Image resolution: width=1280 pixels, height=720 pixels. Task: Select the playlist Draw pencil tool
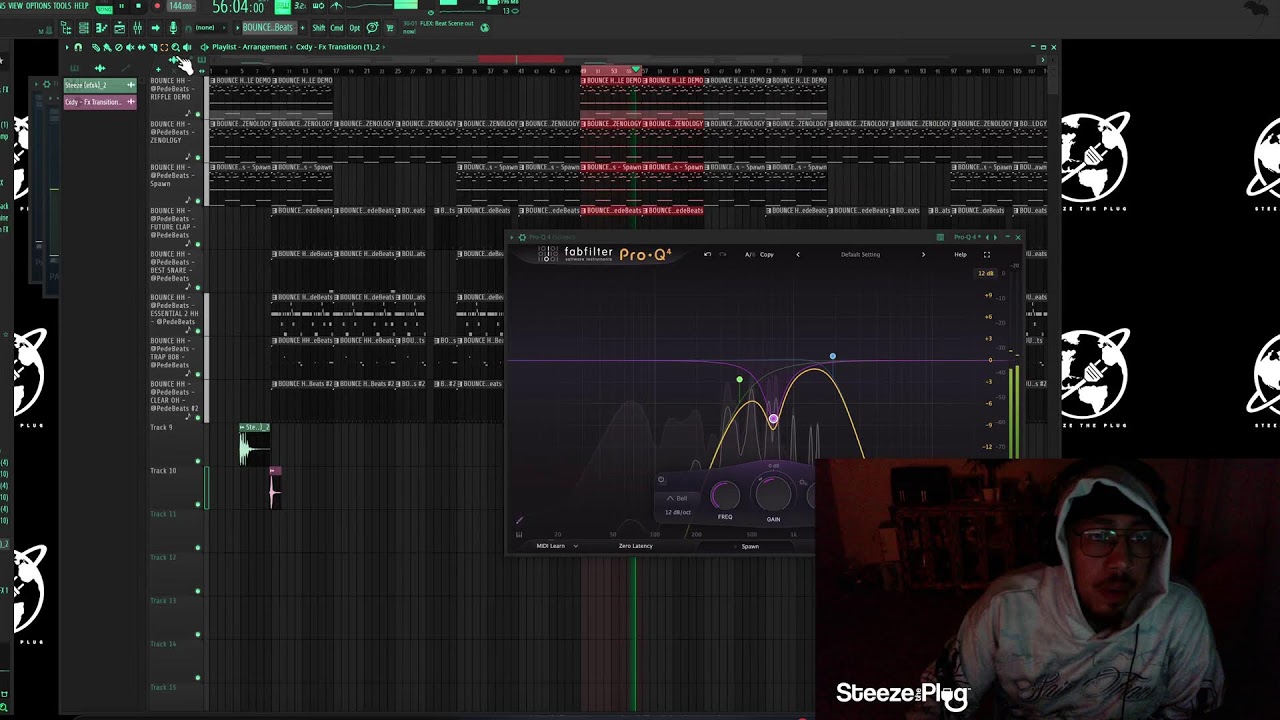(96, 47)
